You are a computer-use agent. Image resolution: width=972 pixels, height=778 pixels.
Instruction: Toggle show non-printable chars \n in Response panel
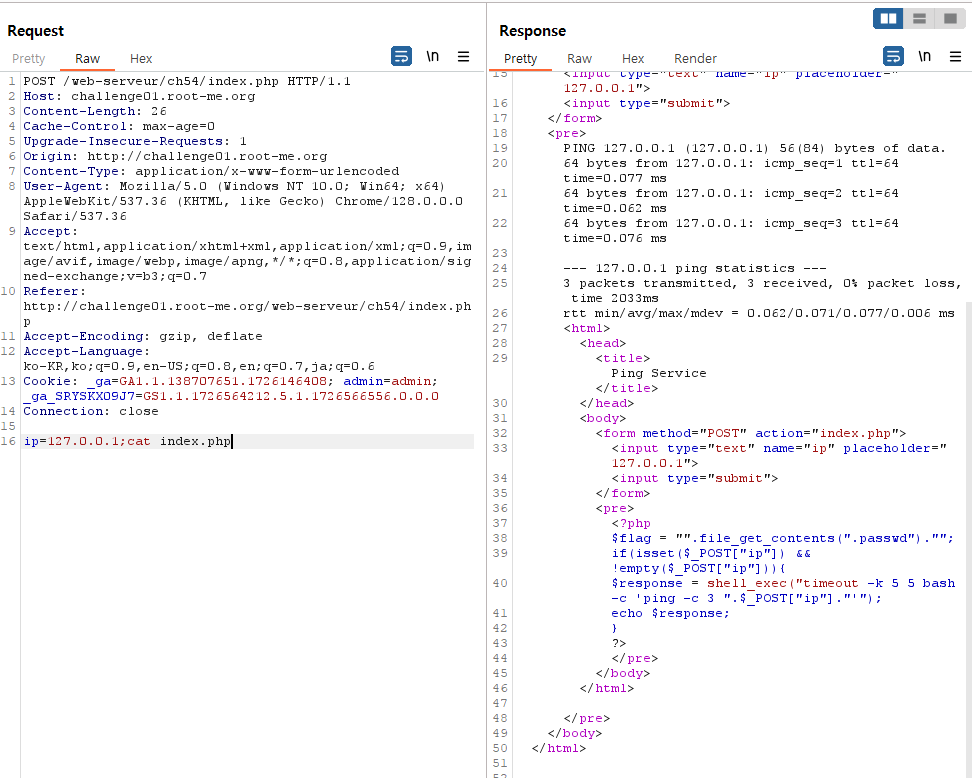924,56
